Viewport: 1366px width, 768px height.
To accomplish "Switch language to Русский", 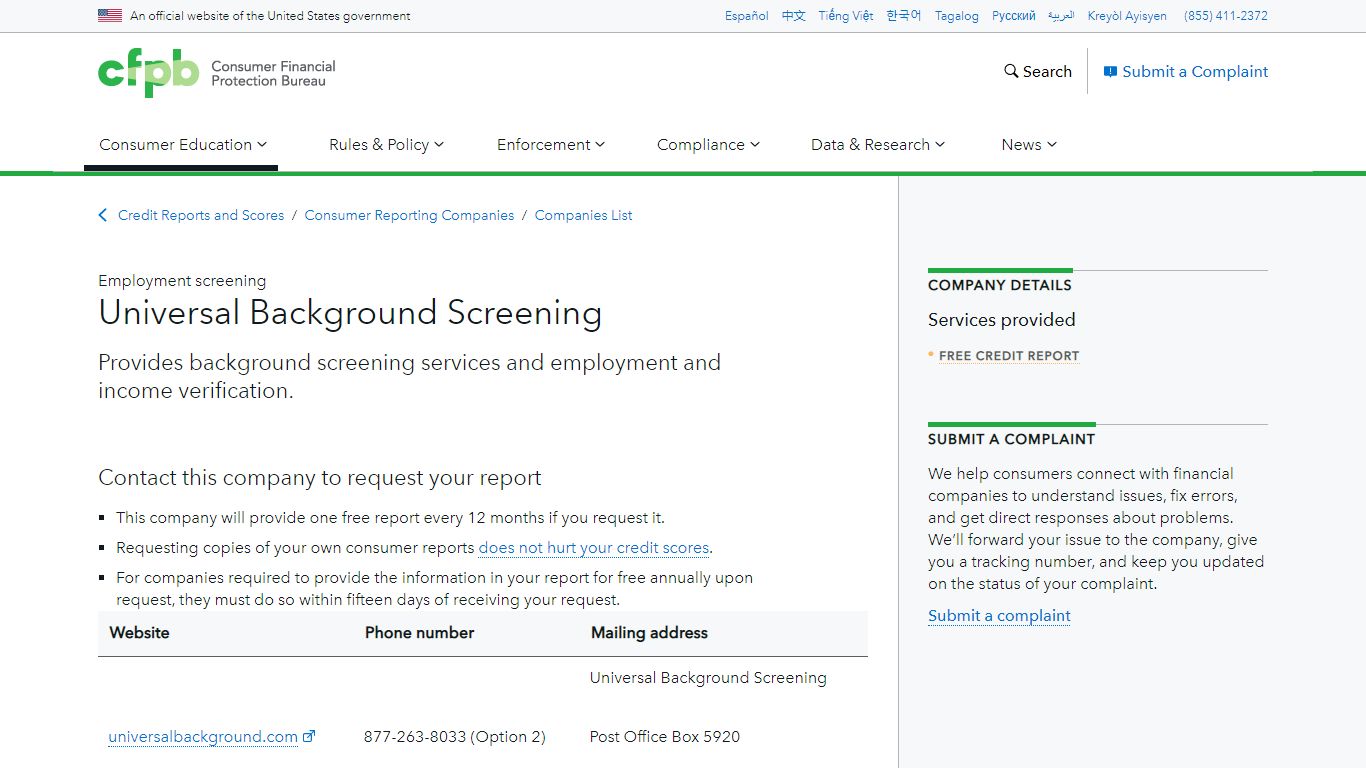I will pos(1014,16).
